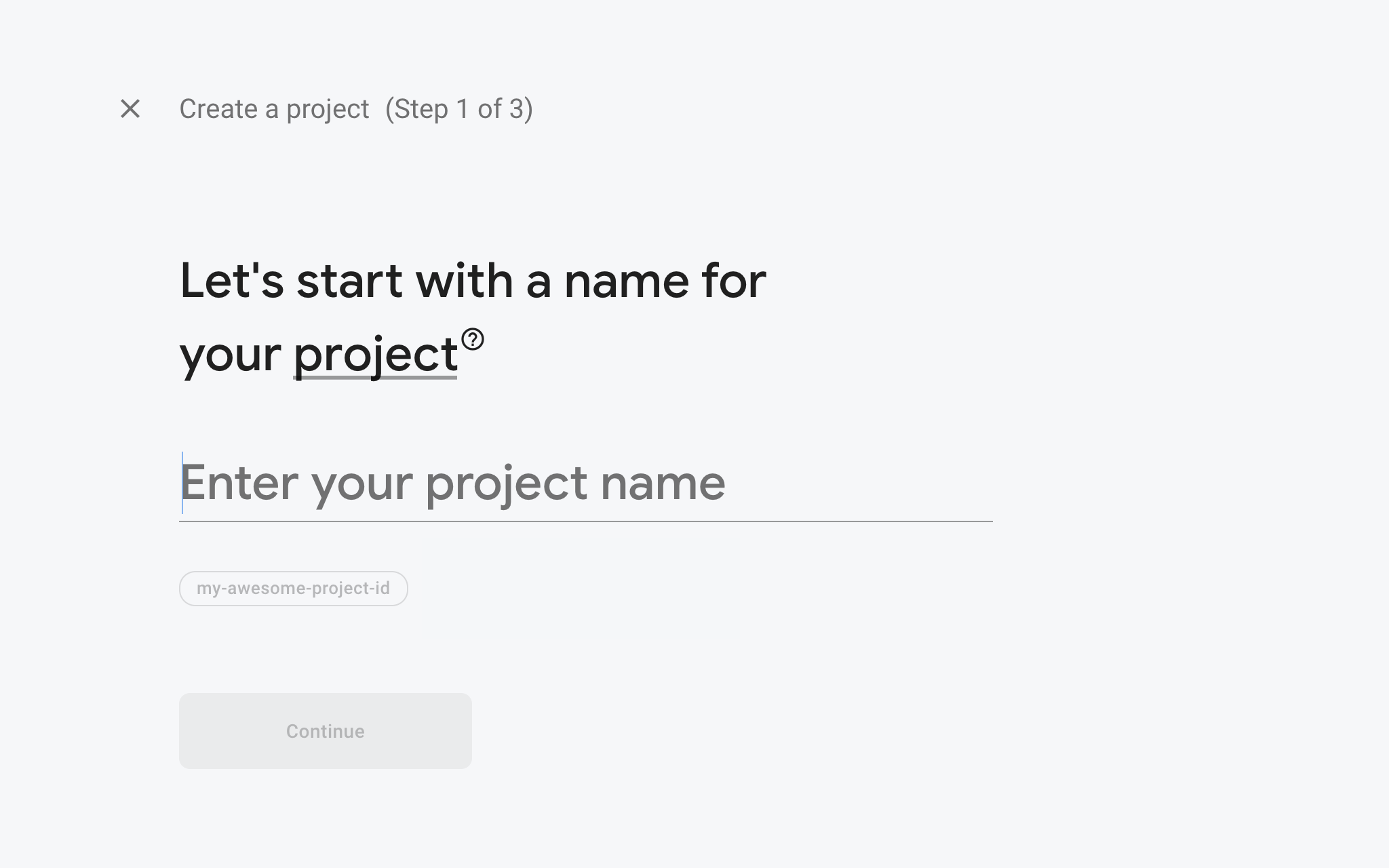Viewport: 1389px width, 868px height.
Task: Open help tooltip next to project heading
Action: [x=473, y=339]
